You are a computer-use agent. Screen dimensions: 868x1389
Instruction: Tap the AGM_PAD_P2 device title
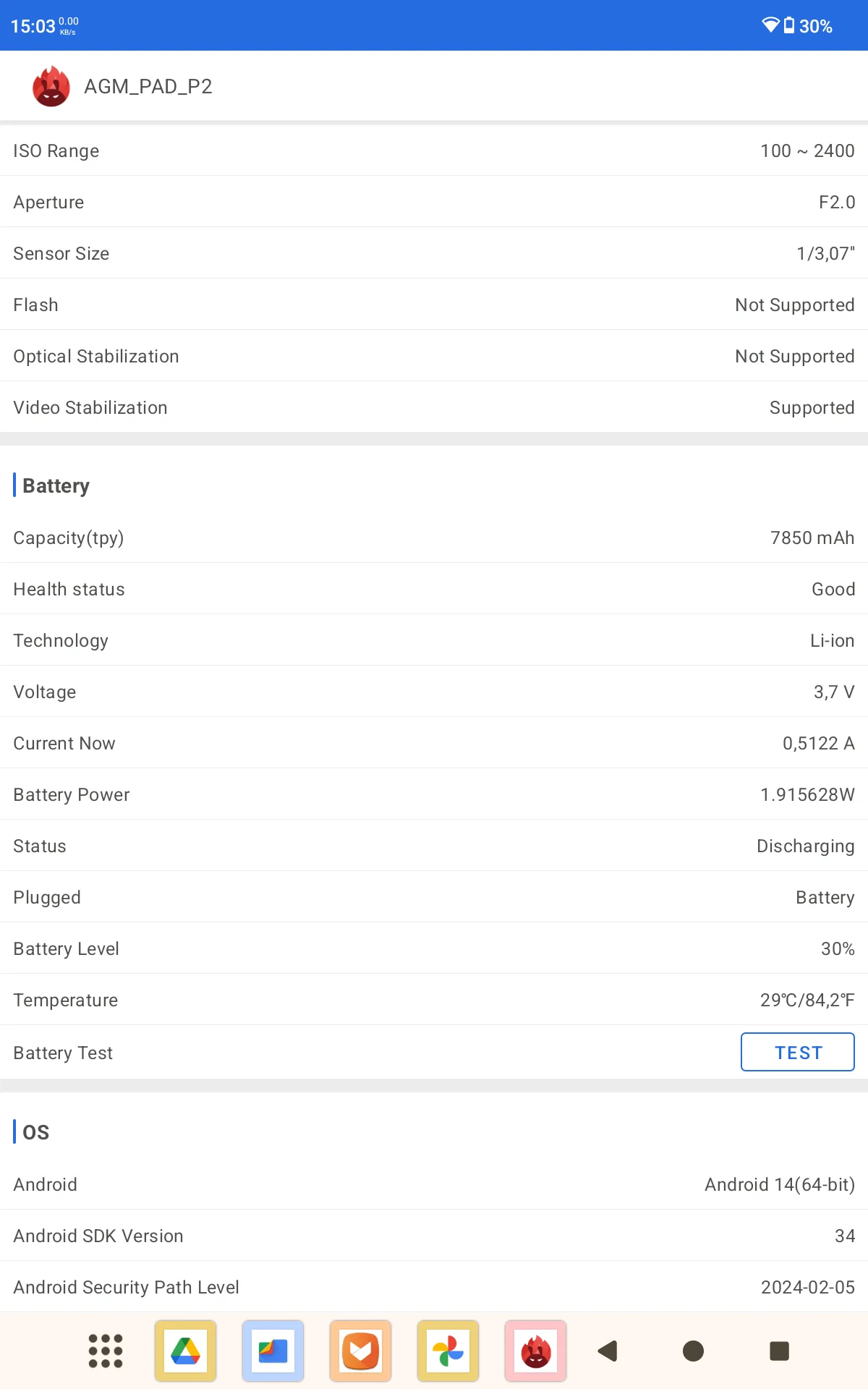coord(148,87)
